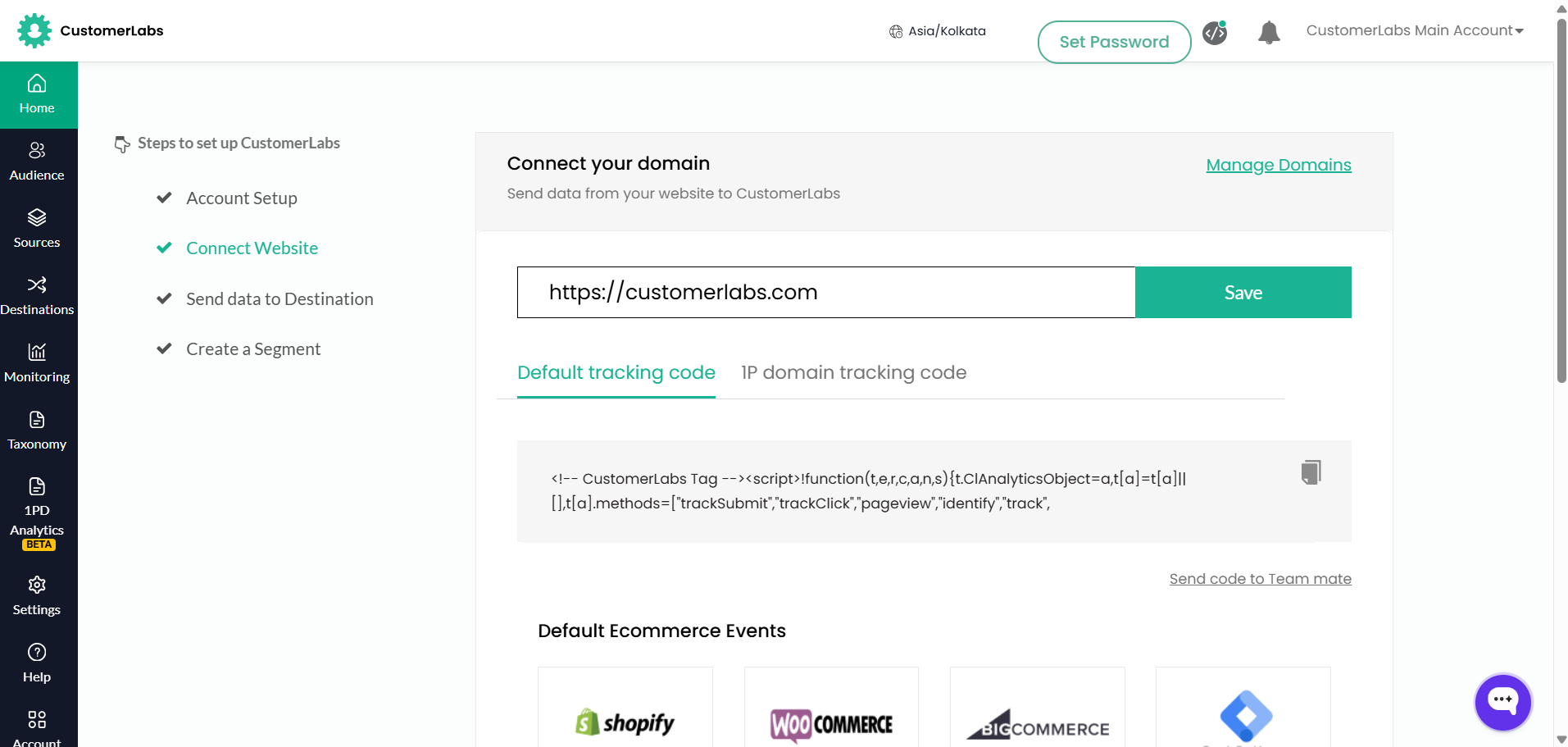
Task: Select the Shopify ecommerce integration
Action: [x=625, y=720]
